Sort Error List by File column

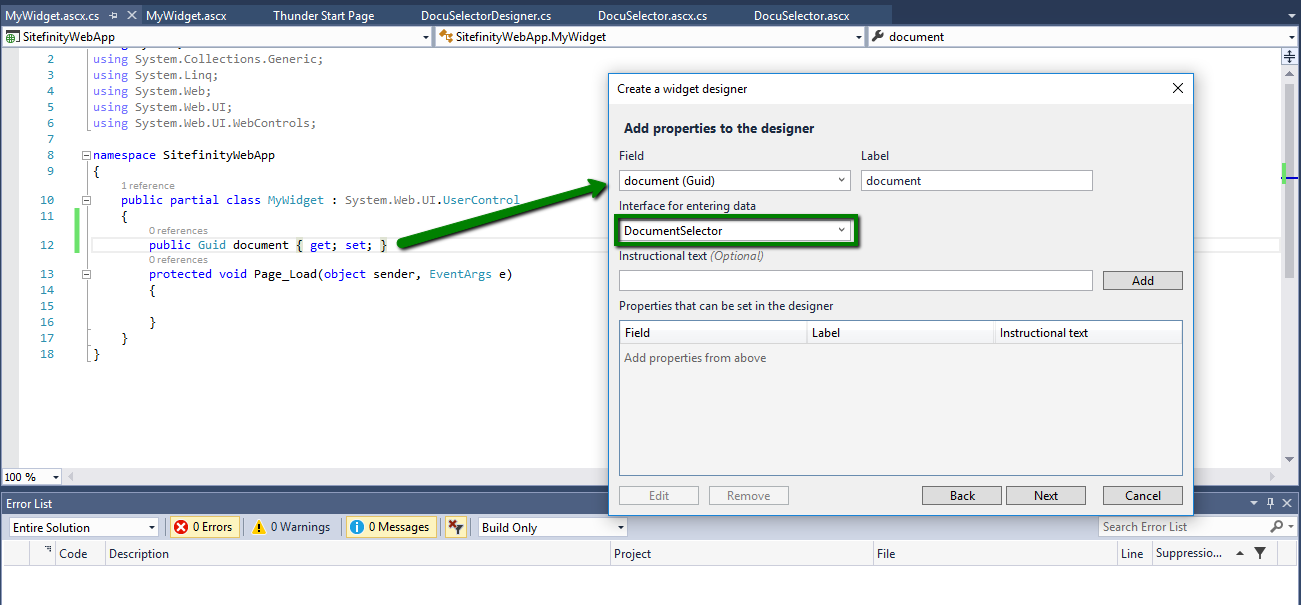click(x=995, y=553)
